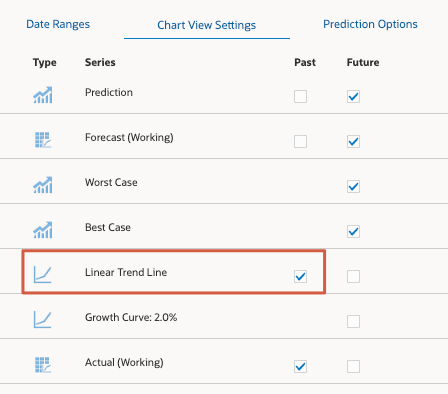Open the Prediction Options tab
The width and height of the screenshot is (448, 394).
(x=370, y=24)
